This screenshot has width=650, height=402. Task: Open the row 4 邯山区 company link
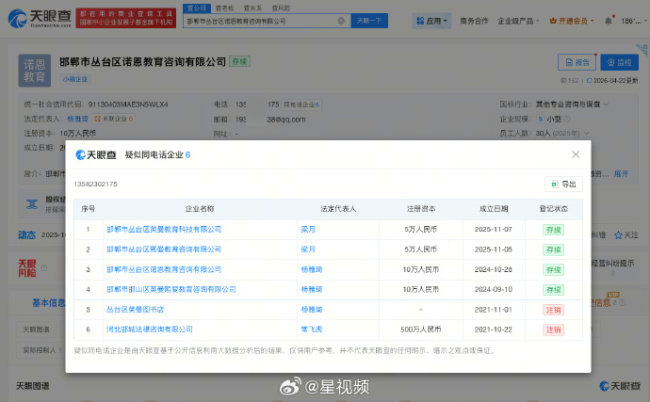[171, 290]
